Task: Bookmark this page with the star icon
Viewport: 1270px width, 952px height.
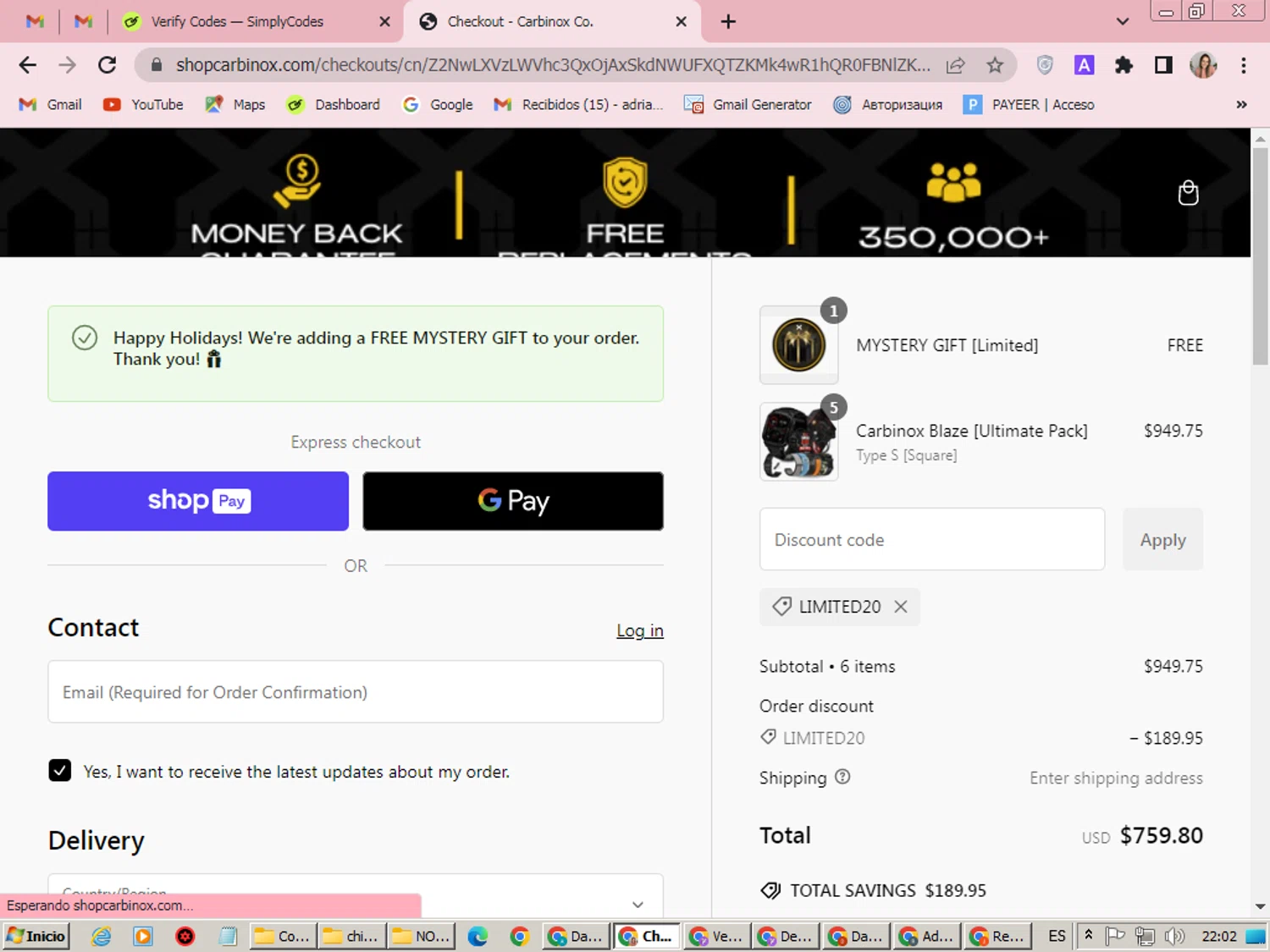Action: 995,65
